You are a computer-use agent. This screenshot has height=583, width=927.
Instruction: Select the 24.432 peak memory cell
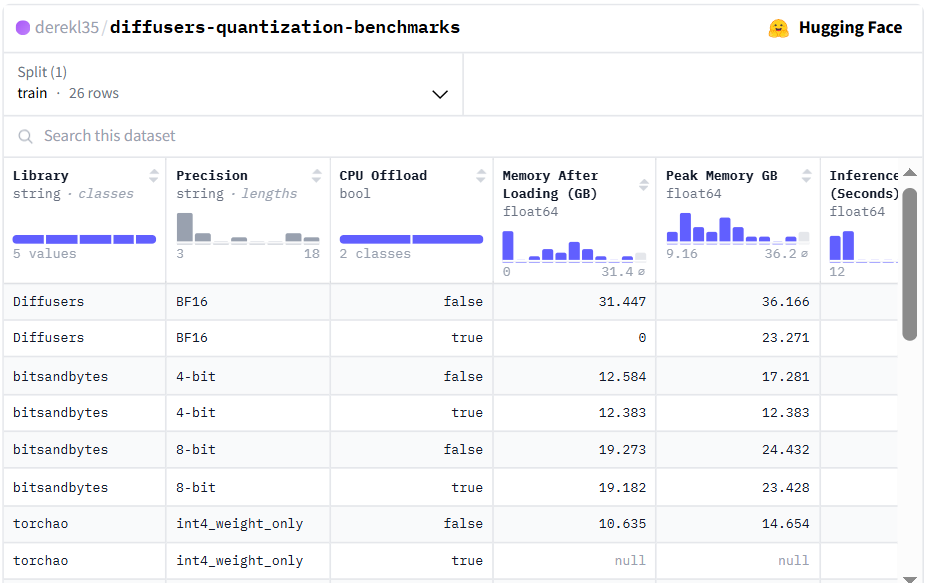(738, 450)
